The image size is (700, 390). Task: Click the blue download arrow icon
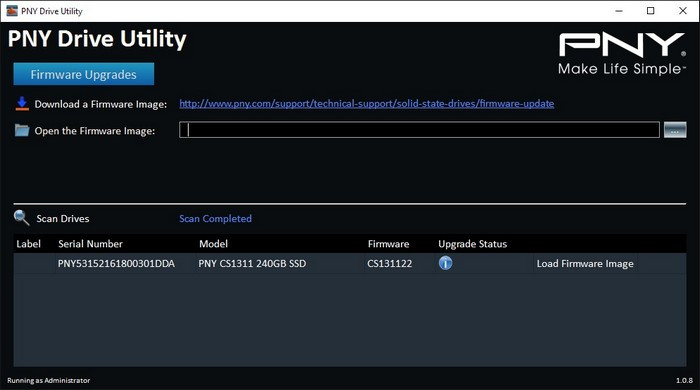click(x=22, y=104)
